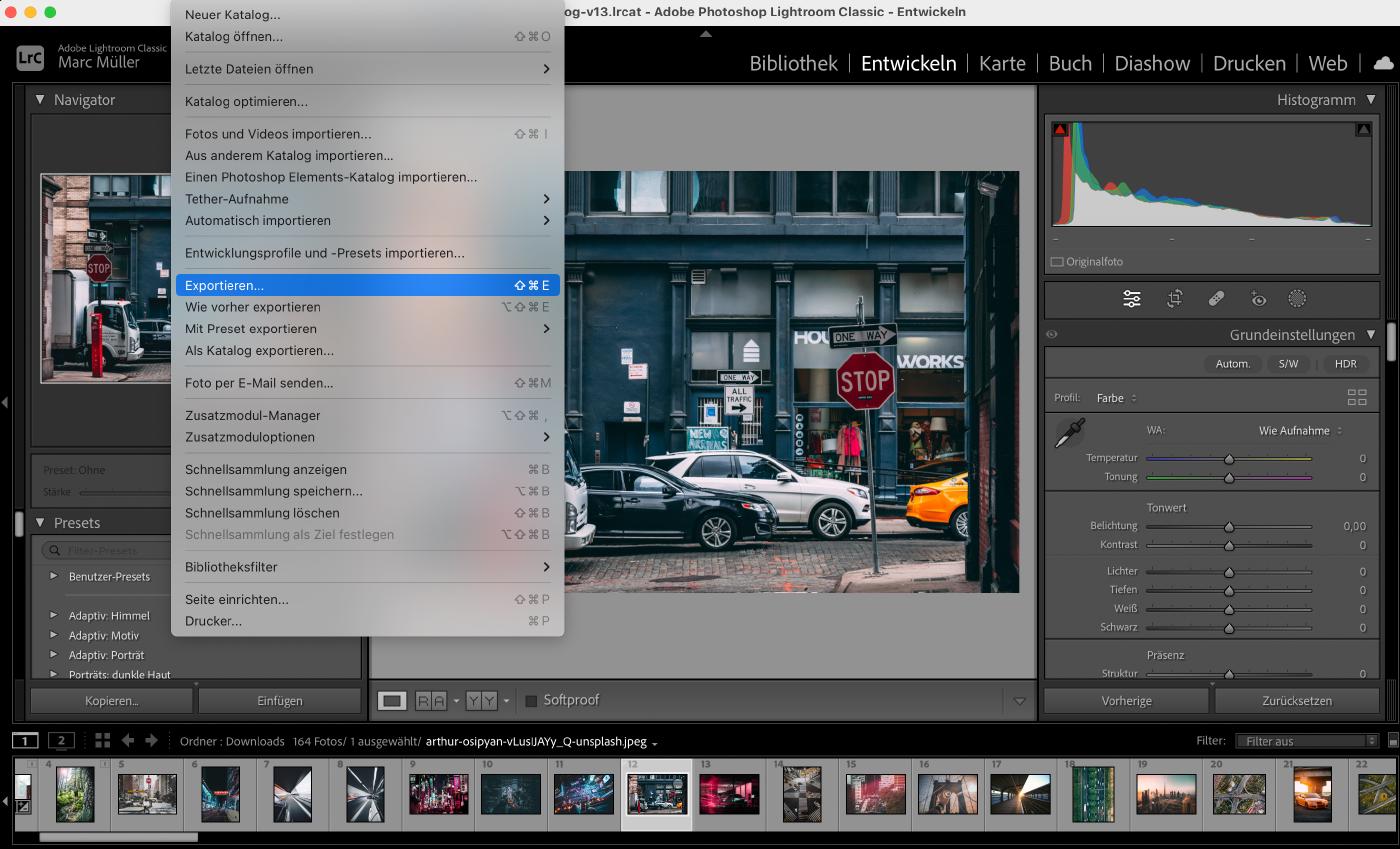The width and height of the screenshot is (1400, 849).
Task: Select the Bearbeiten adjustments tool
Action: pyautogui.click(x=1131, y=299)
